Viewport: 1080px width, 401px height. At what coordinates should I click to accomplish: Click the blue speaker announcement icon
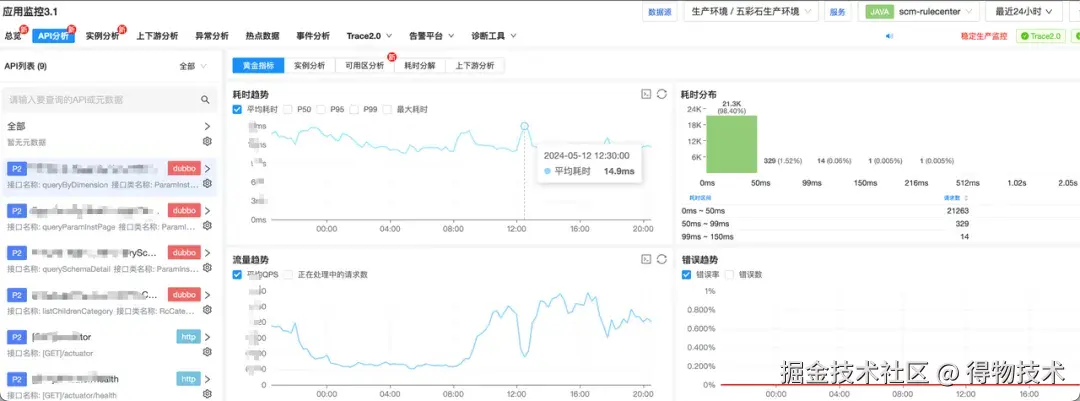[889, 36]
